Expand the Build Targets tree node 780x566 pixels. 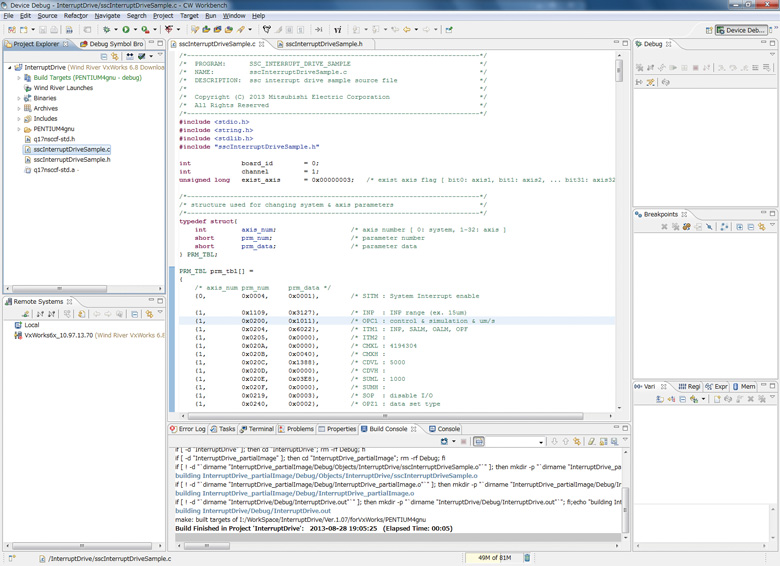coord(19,78)
